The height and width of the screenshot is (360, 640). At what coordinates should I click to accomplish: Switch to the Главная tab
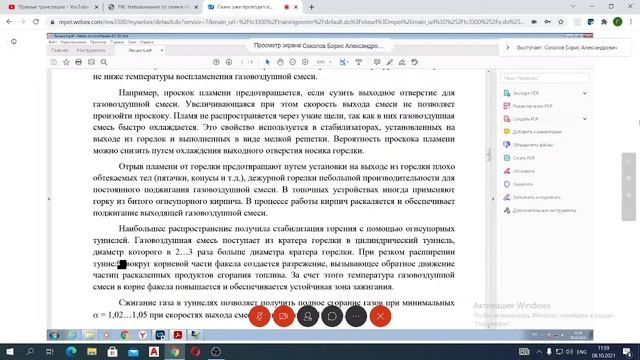point(60,50)
